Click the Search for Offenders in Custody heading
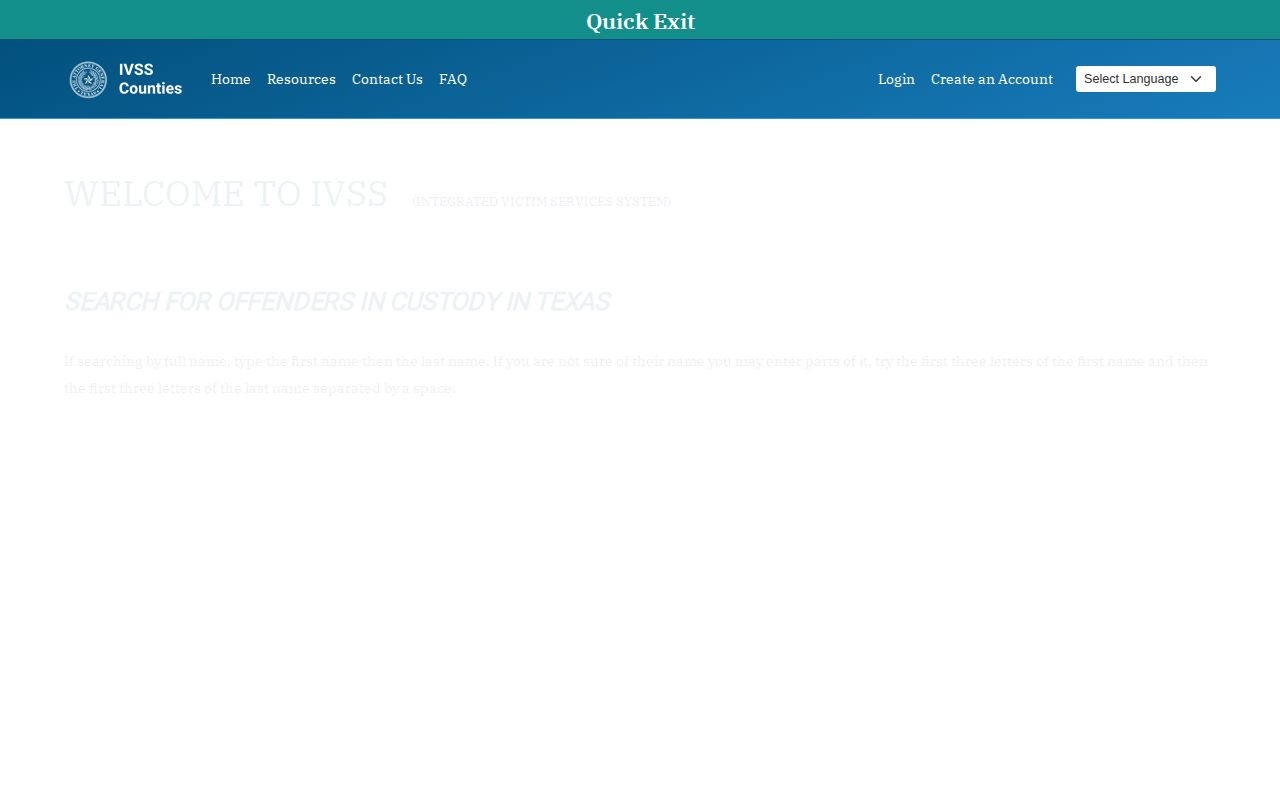Viewport: 1280px width, 800px height. (x=337, y=302)
